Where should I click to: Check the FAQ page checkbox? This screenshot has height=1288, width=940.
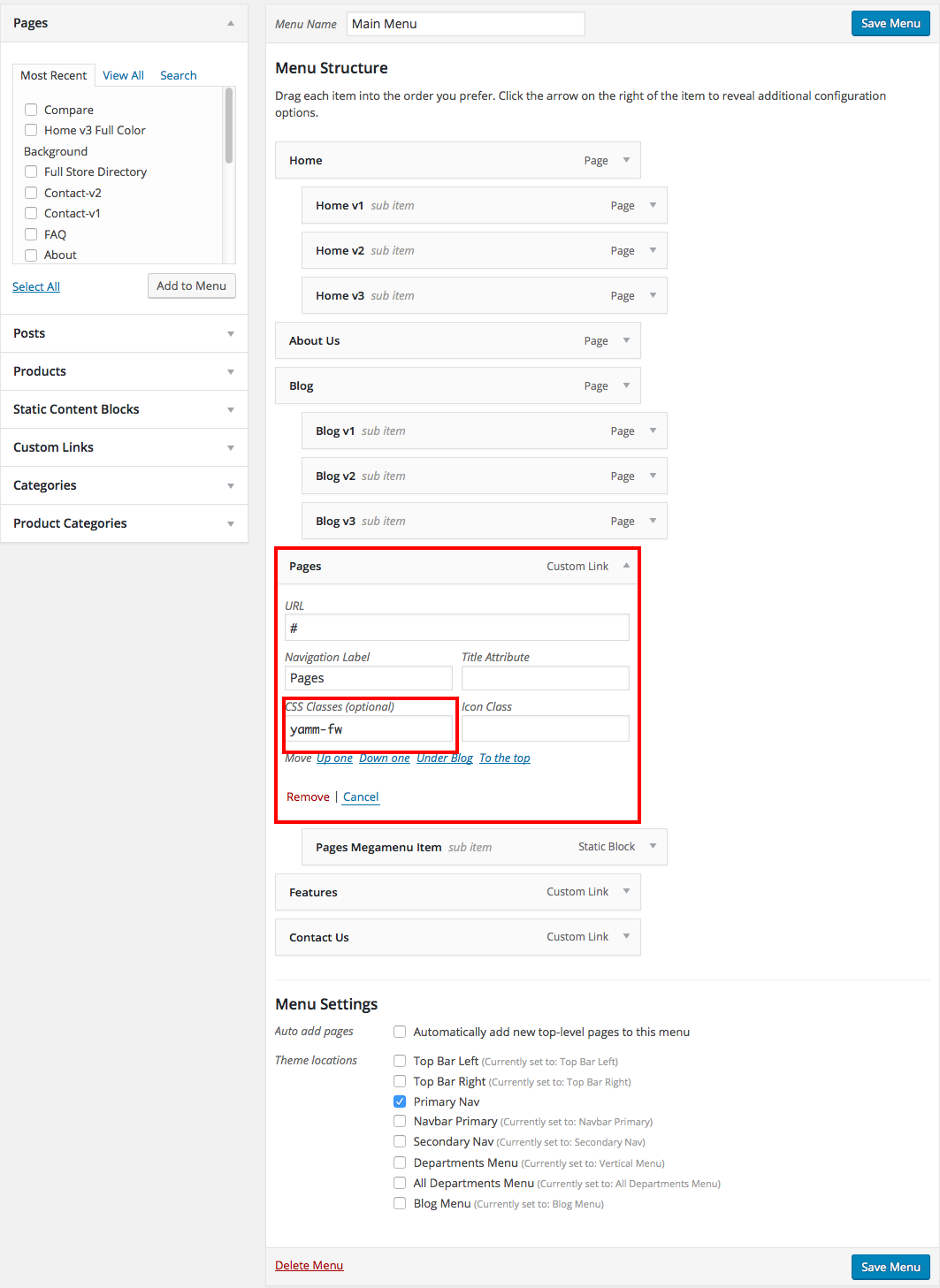tap(31, 234)
